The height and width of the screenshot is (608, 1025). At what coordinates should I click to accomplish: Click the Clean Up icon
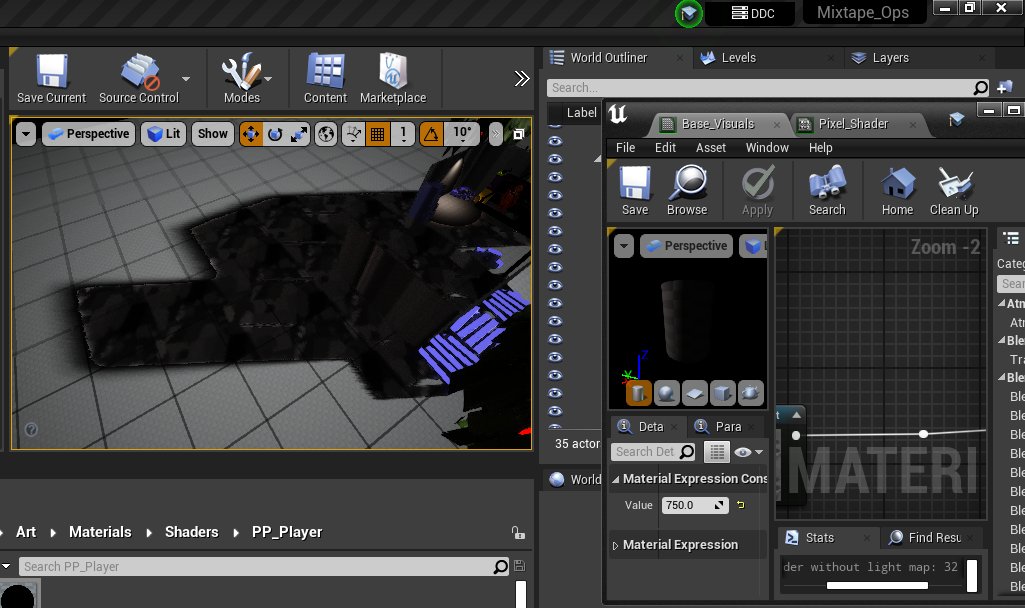click(x=954, y=190)
